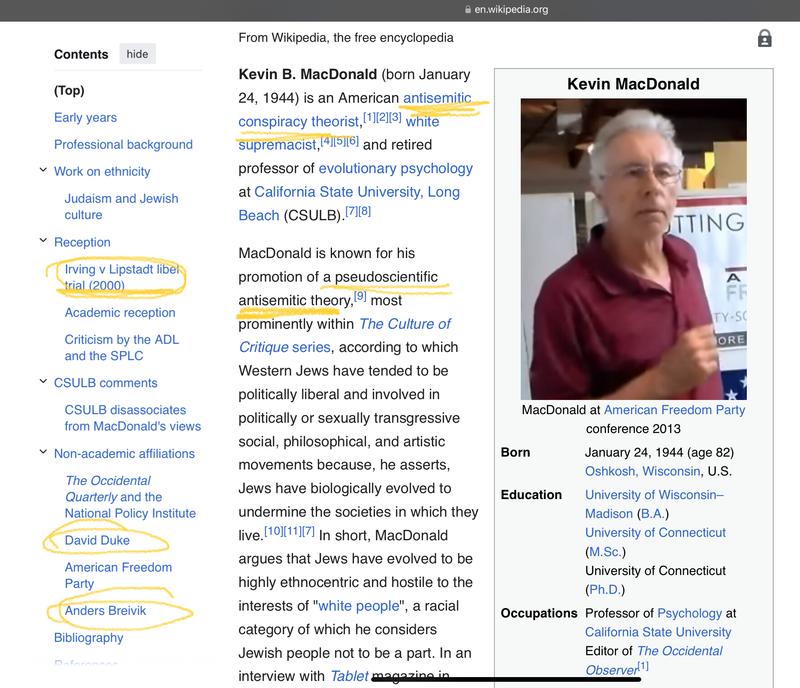The width and height of the screenshot is (800, 688).
Task: Open blue University of Connecticut link
Action: (655, 532)
